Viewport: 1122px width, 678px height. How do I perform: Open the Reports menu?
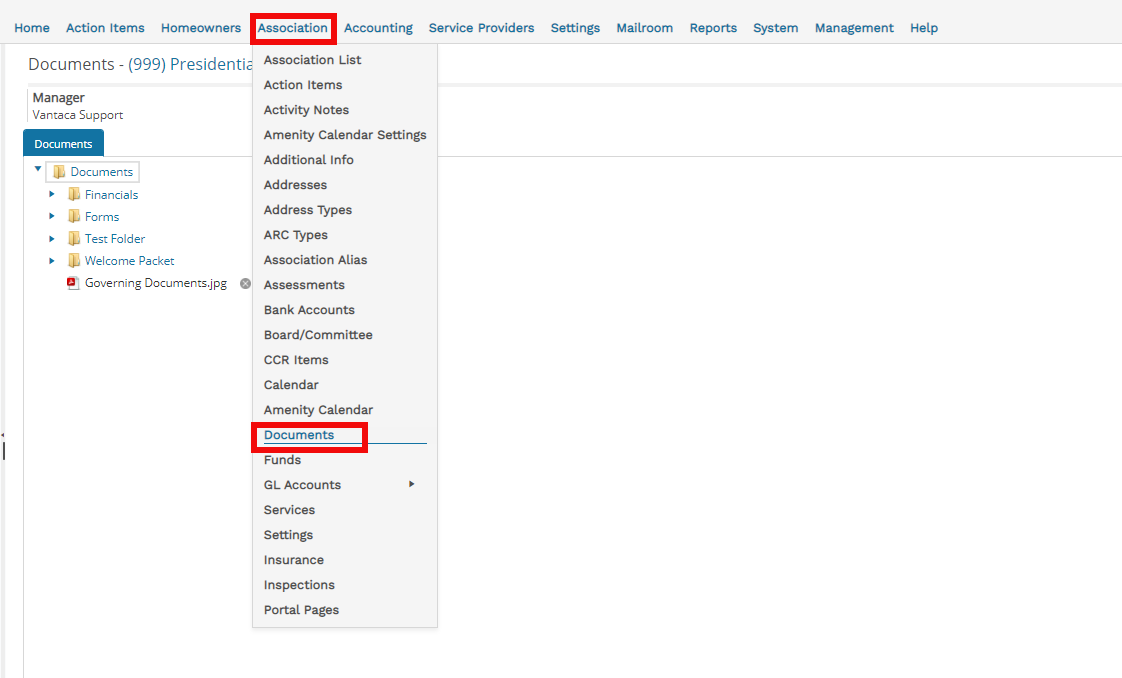[x=713, y=28]
